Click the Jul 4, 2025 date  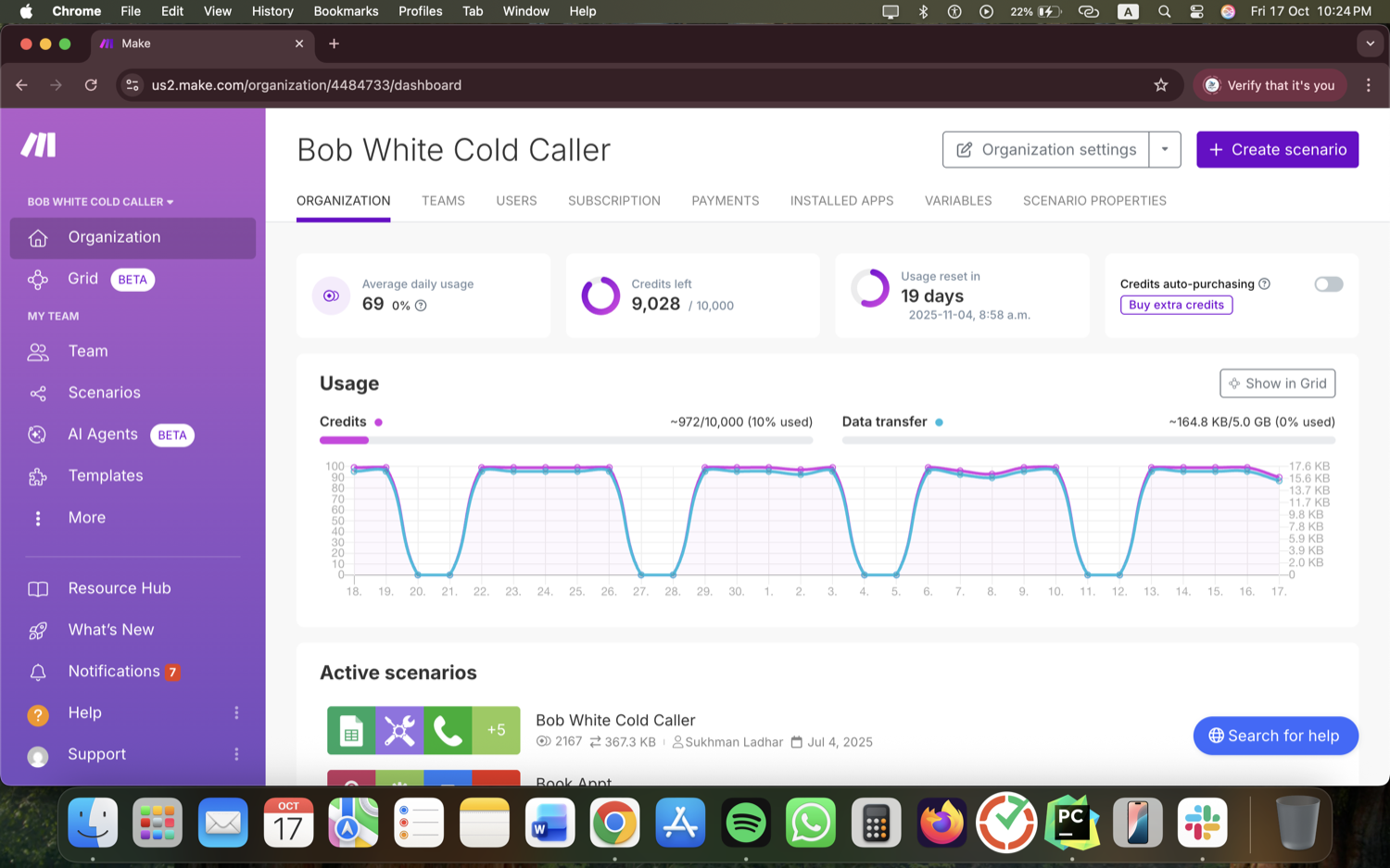pos(840,742)
